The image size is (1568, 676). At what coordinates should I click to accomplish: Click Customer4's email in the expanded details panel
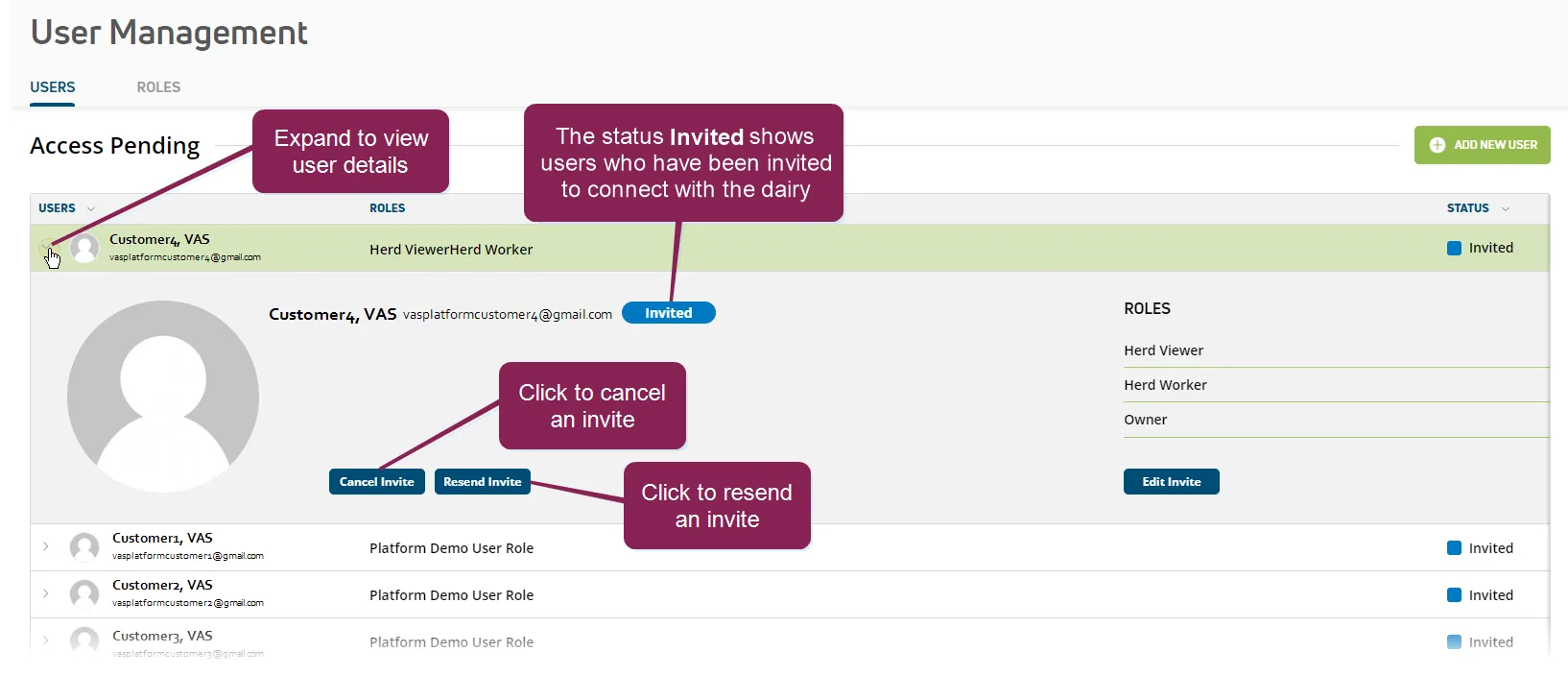[508, 315]
